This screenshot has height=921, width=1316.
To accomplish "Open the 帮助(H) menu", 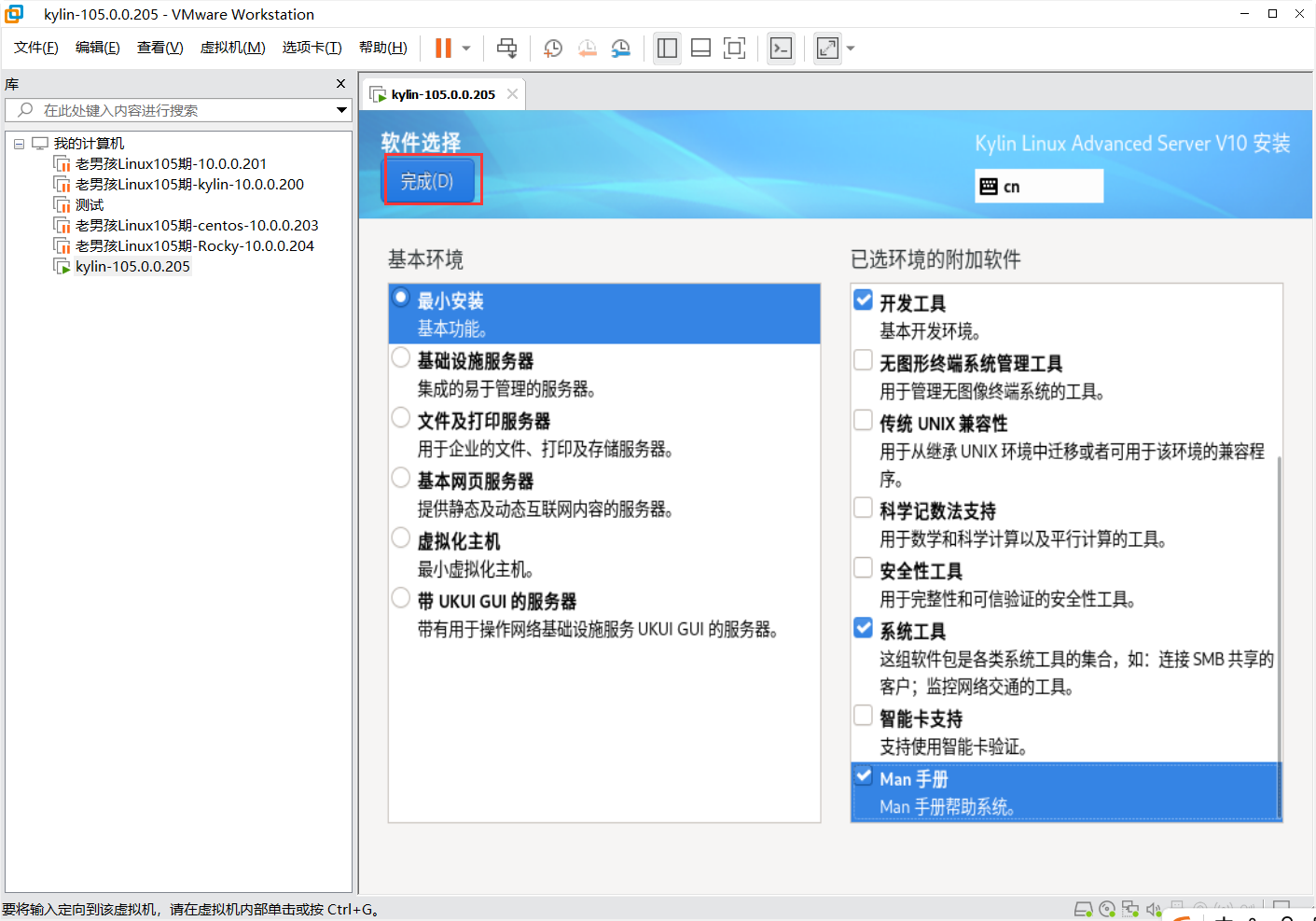I will click(383, 48).
